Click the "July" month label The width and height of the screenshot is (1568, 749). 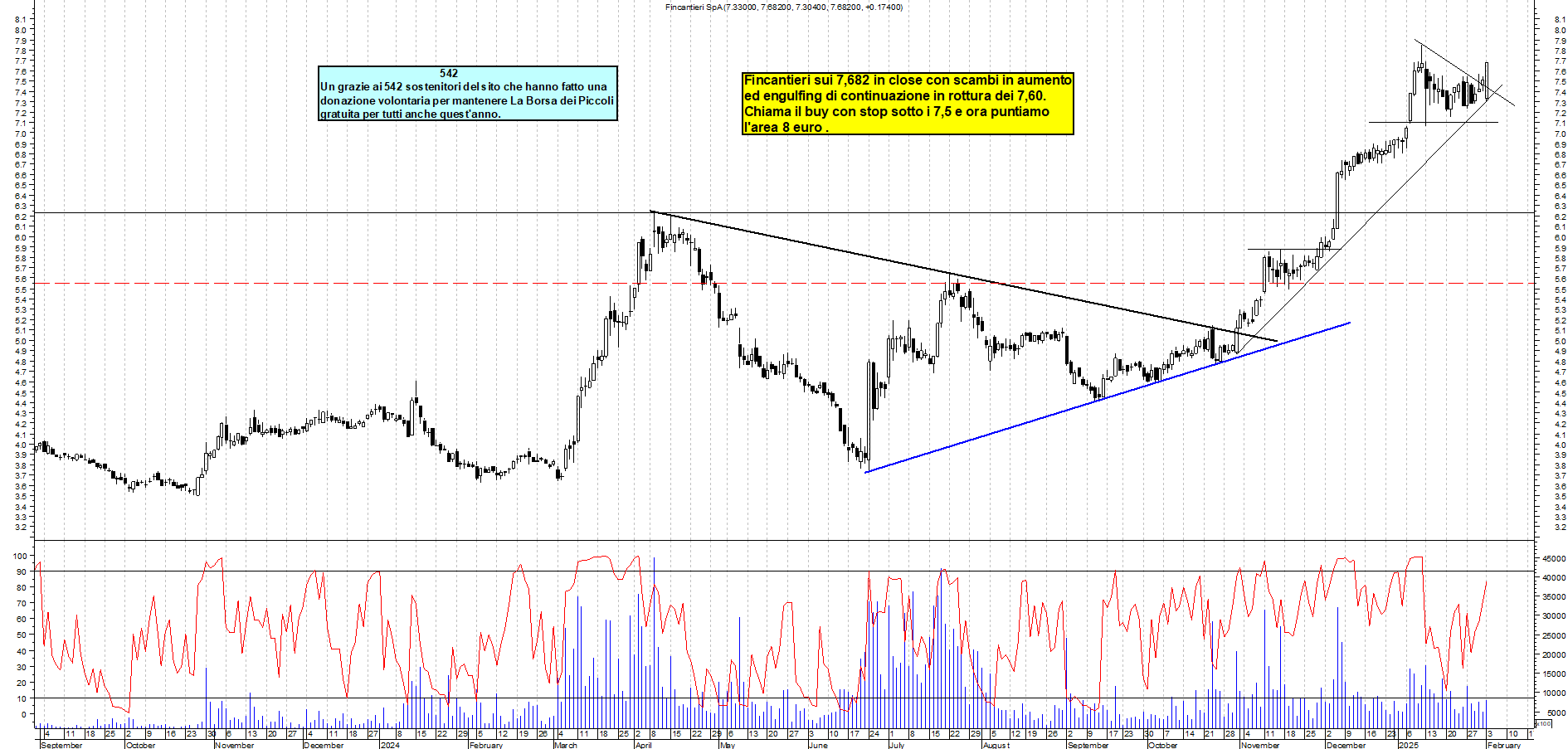pos(896,745)
